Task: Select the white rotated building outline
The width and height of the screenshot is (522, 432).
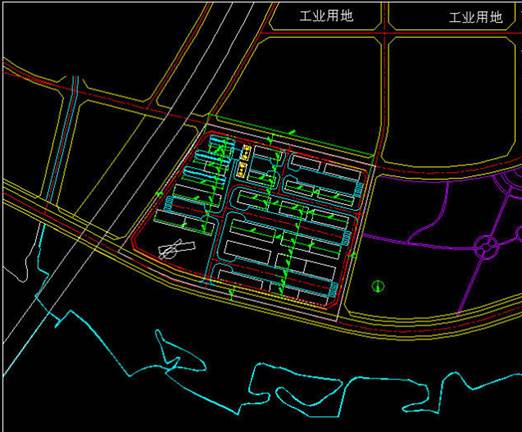Action: click(176, 249)
